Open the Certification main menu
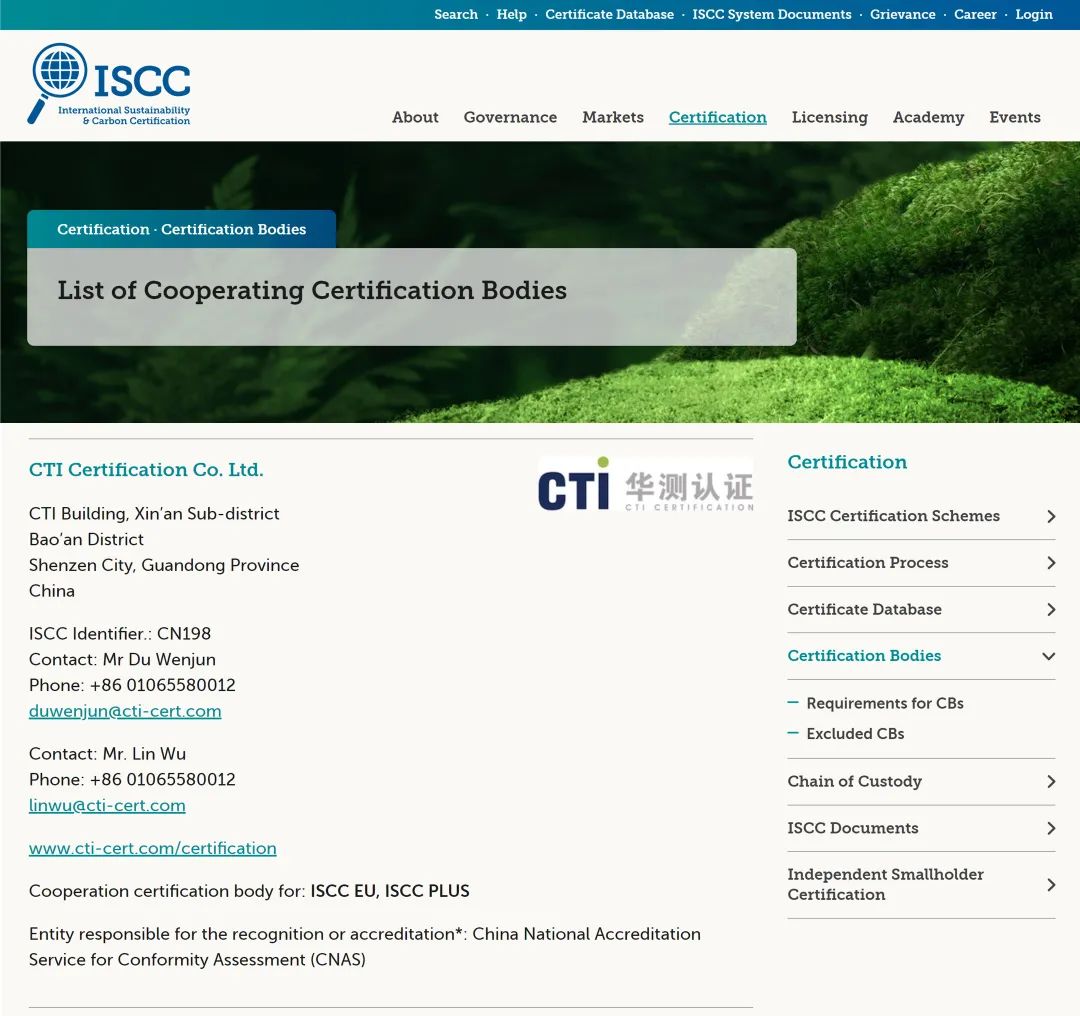1080x1016 pixels. click(x=718, y=117)
